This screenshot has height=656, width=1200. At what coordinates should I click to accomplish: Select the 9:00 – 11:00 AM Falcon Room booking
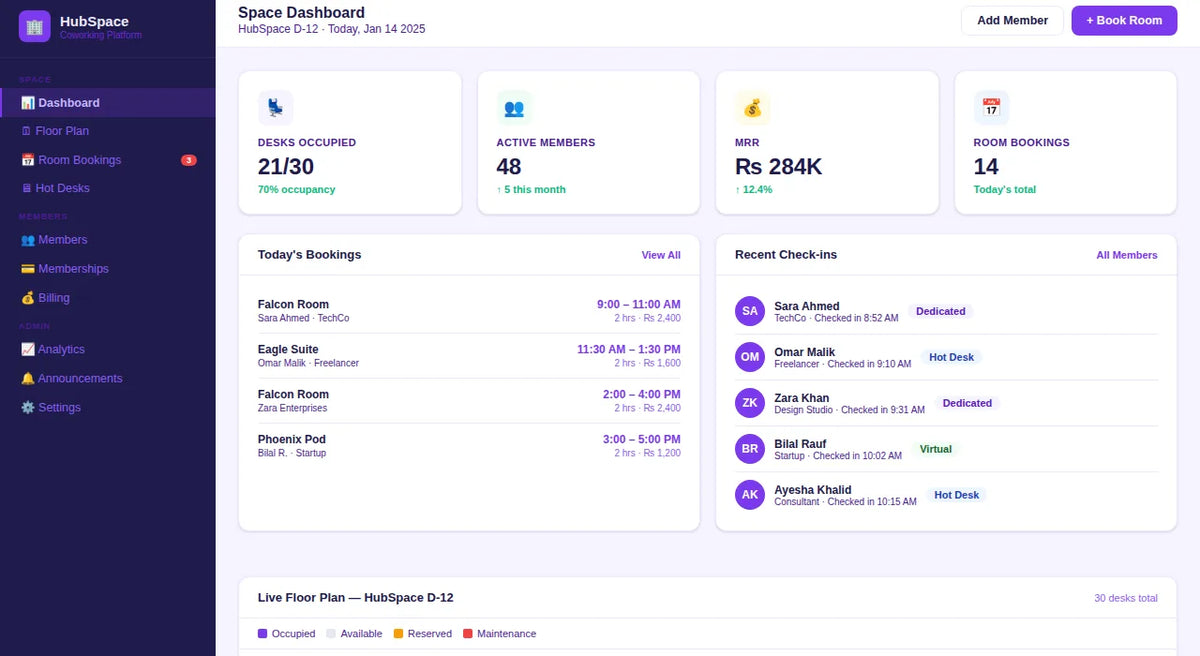(x=469, y=311)
